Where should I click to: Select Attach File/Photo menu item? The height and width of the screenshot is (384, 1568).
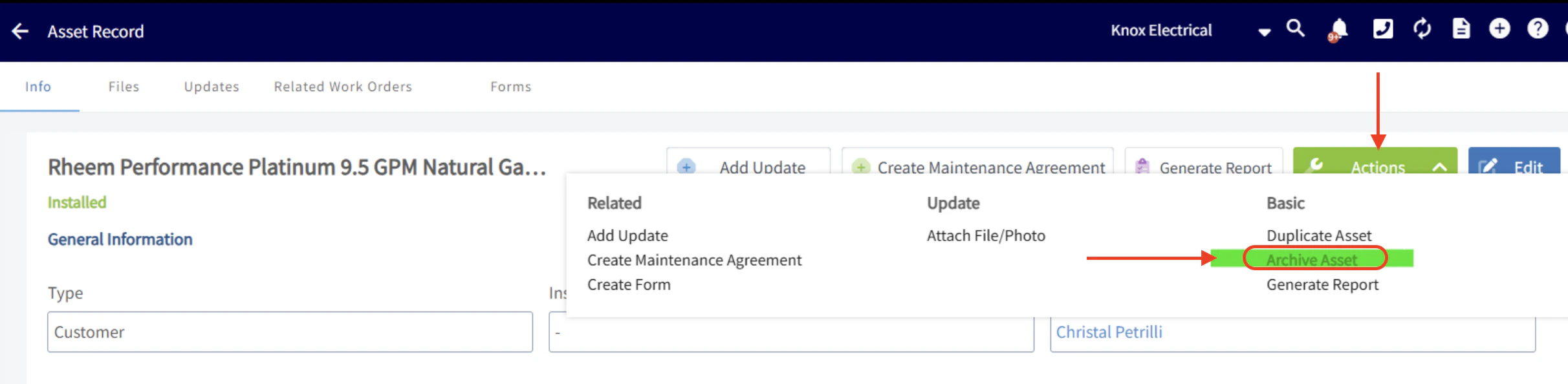(986, 236)
